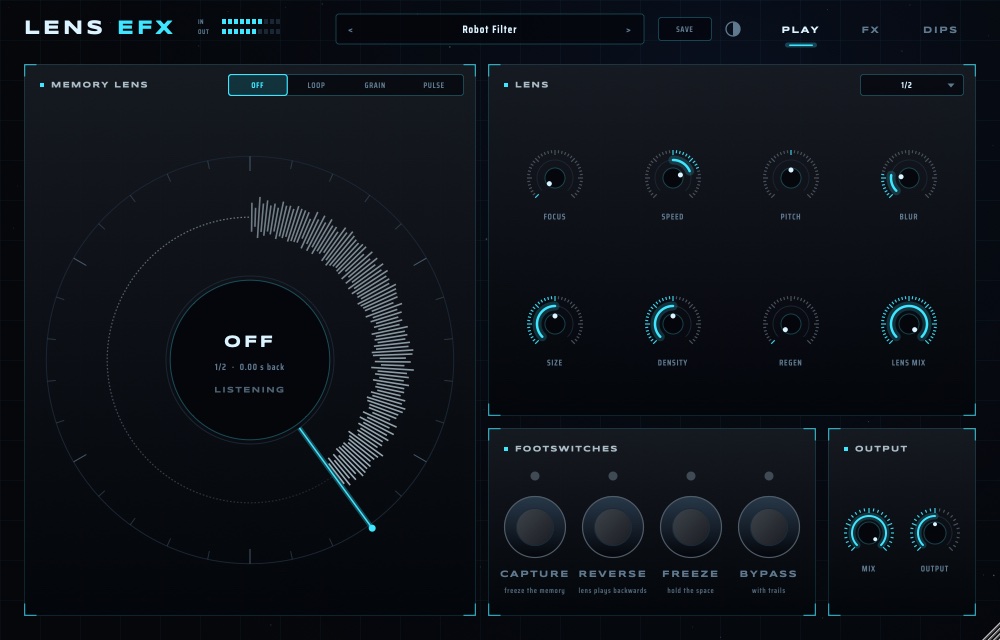Viewport: 1000px width, 640px height.
Task: Click the playhead handle on memory ring
Action: point(372,528)
